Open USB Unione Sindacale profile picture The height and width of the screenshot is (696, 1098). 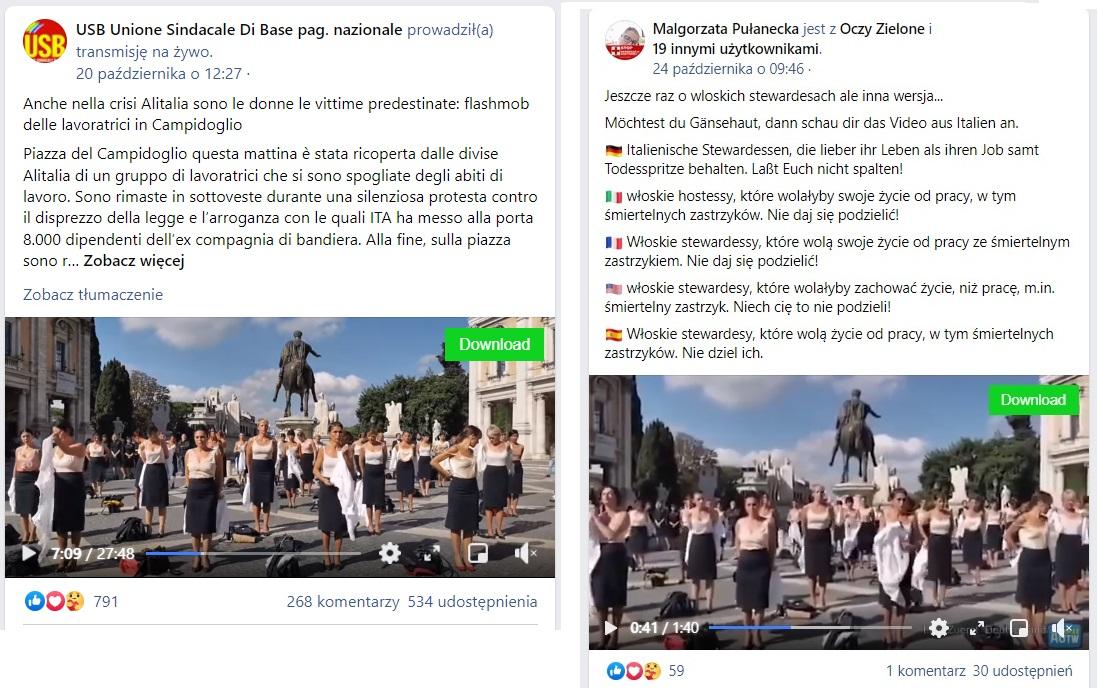tap(45, 41)
